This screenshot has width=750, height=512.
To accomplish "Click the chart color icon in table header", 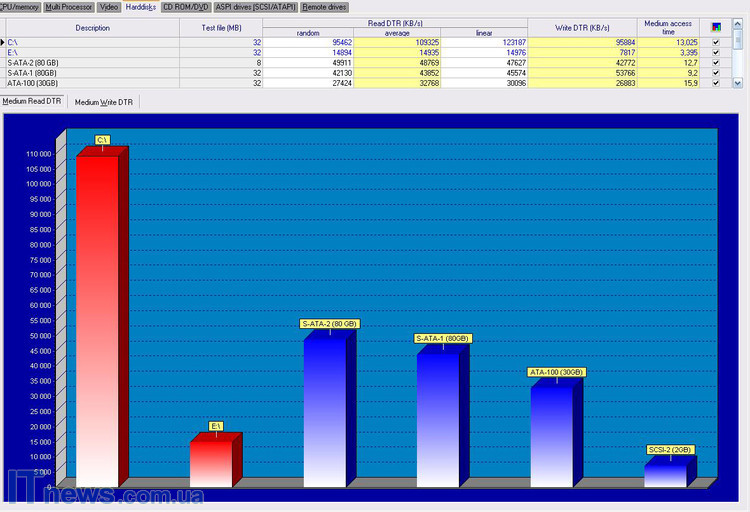I will [716, 27].
